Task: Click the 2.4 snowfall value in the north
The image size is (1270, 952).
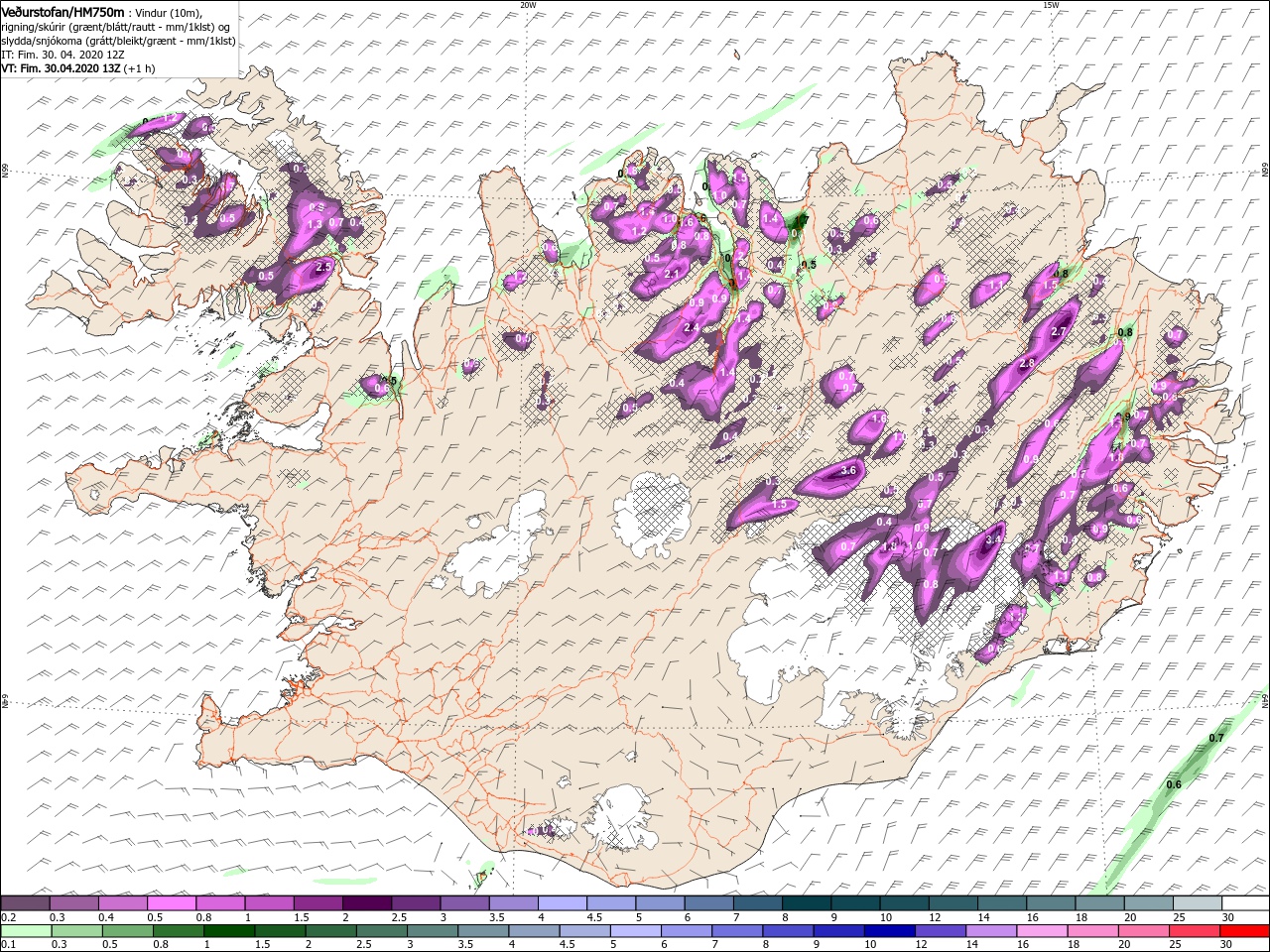Action: pos(692,328)
